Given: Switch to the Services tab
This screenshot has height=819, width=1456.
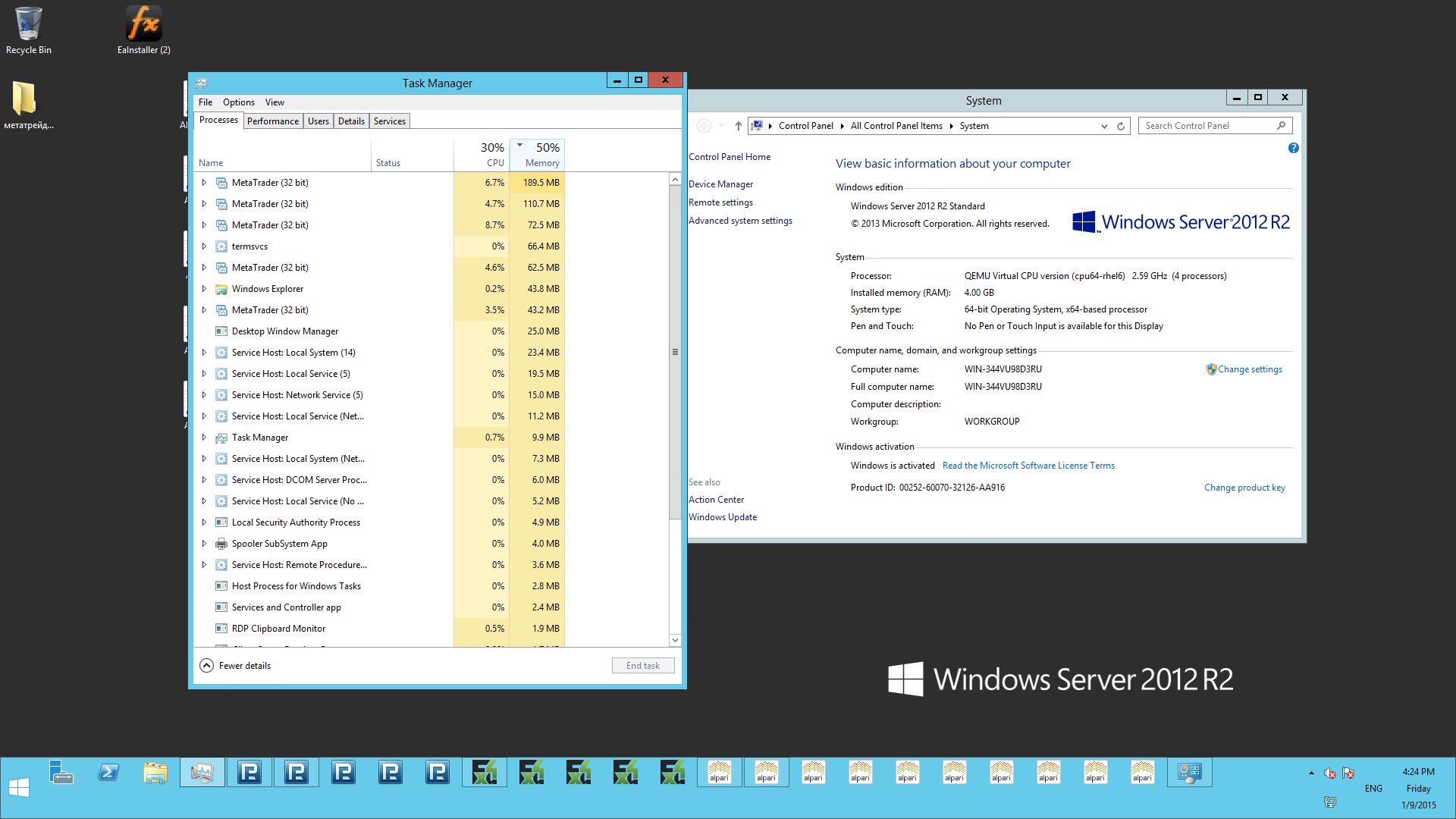Looking at the screenshot, I should click(x=390, y=121).
